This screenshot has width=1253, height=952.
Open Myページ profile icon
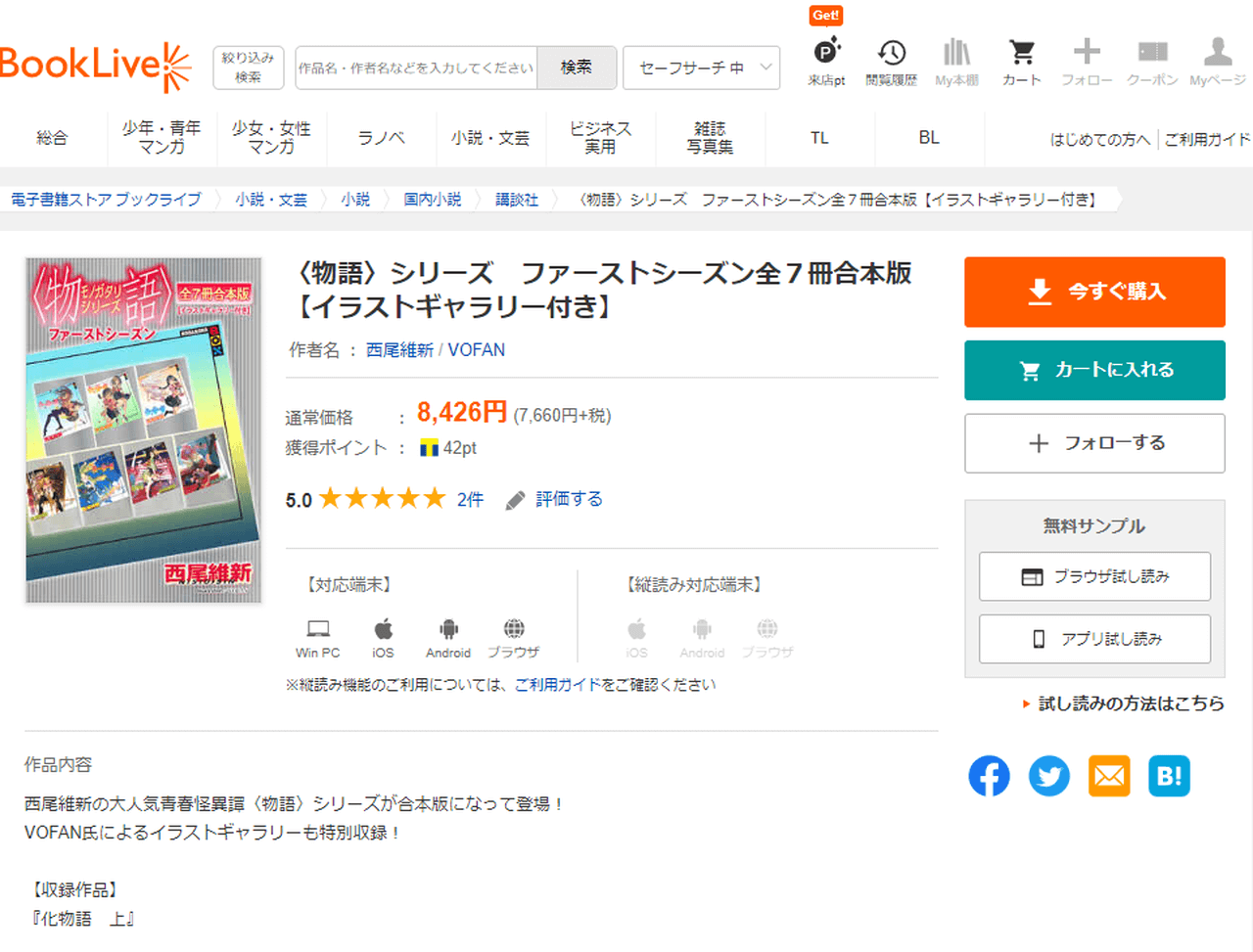pos(1218,54)
